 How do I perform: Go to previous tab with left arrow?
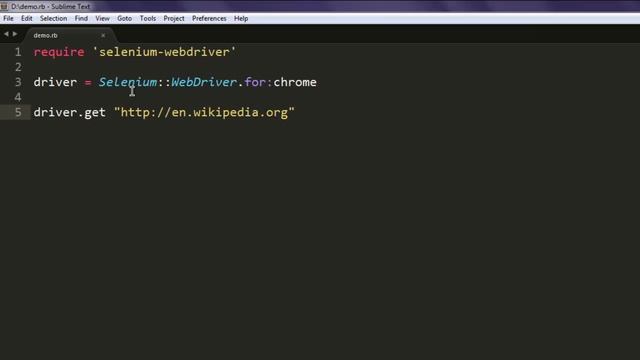[6, 34]
